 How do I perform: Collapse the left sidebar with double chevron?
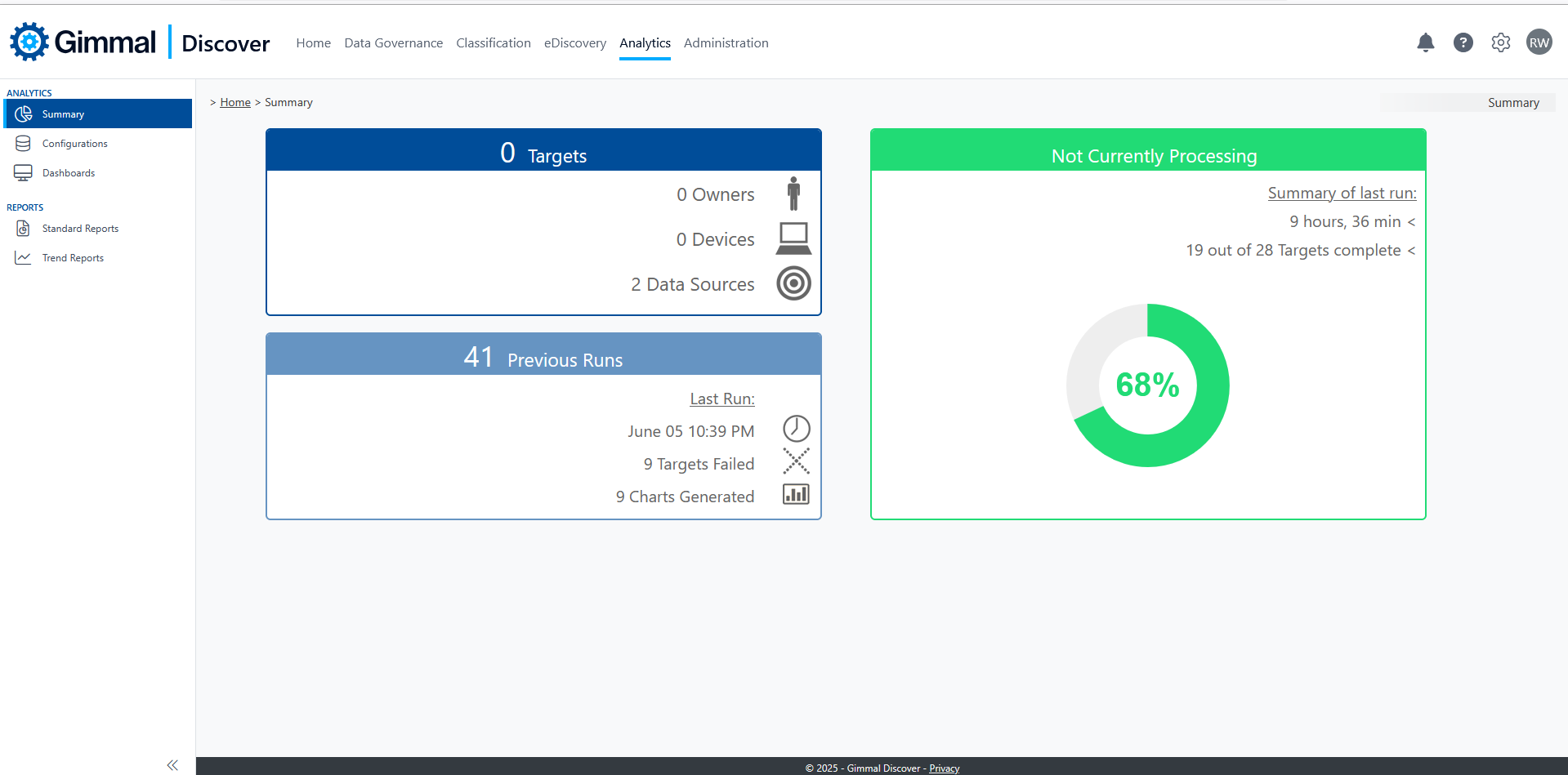click(x=172, y=765)
